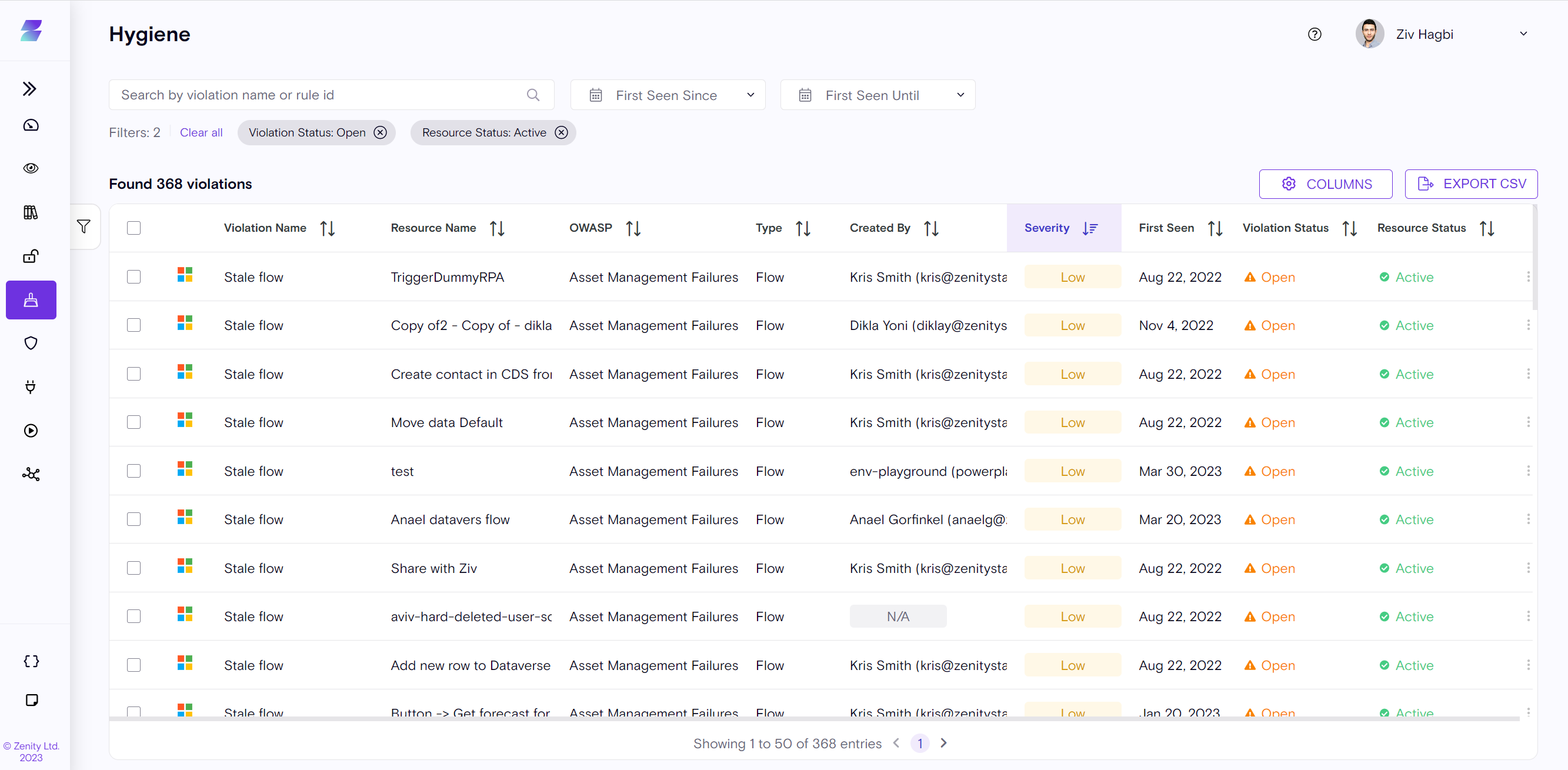Viewport: 1568px width, 770px height.
Task: Expand the Ziv Hagbi user menu
Action: [x=1523, y=34]
